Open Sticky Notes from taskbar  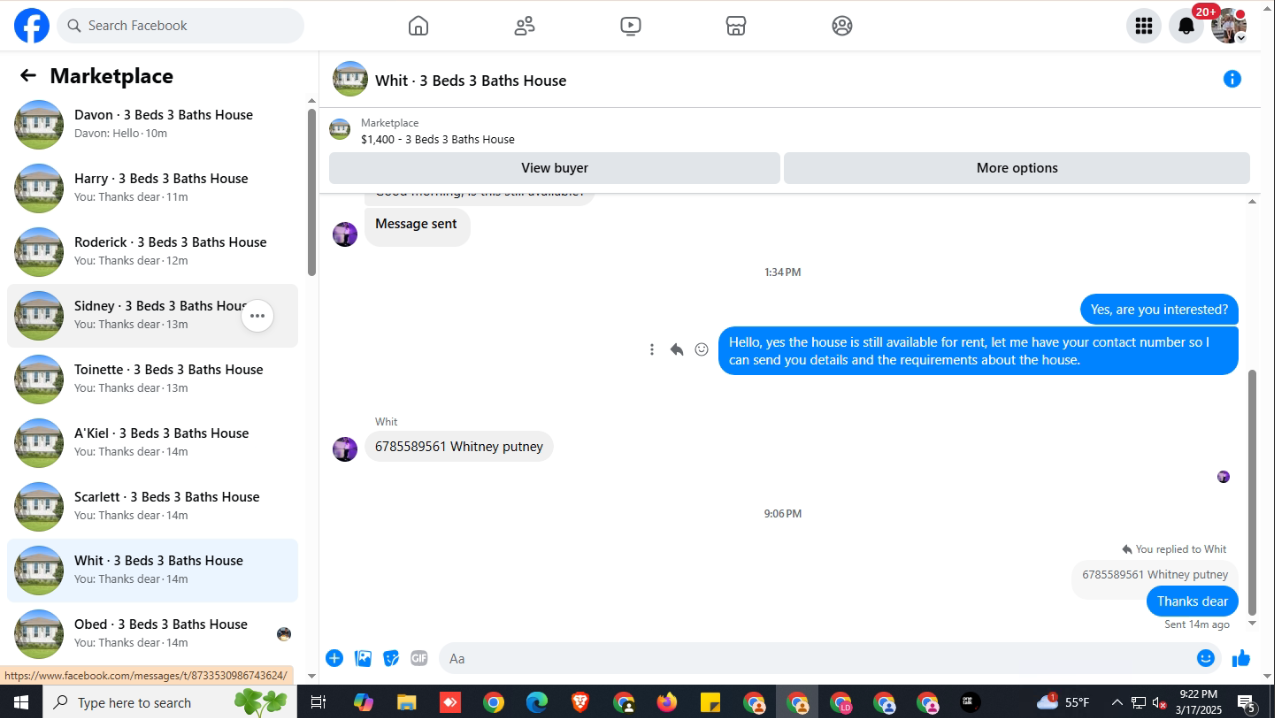(710, 702)
